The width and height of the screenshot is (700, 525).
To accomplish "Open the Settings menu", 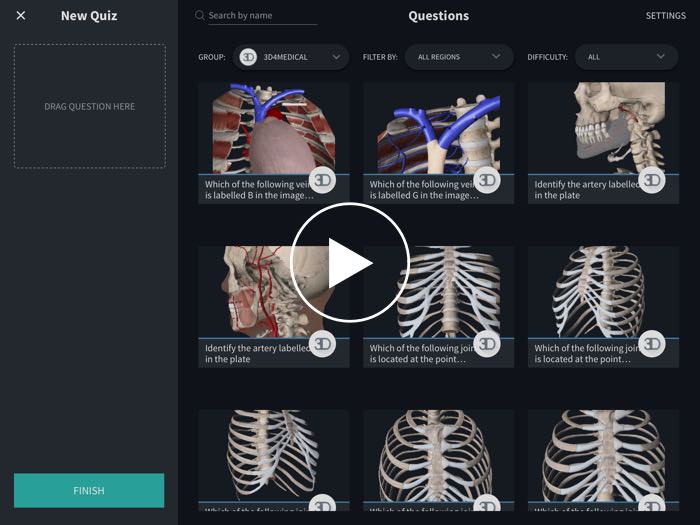I will (x=665, y=16).
